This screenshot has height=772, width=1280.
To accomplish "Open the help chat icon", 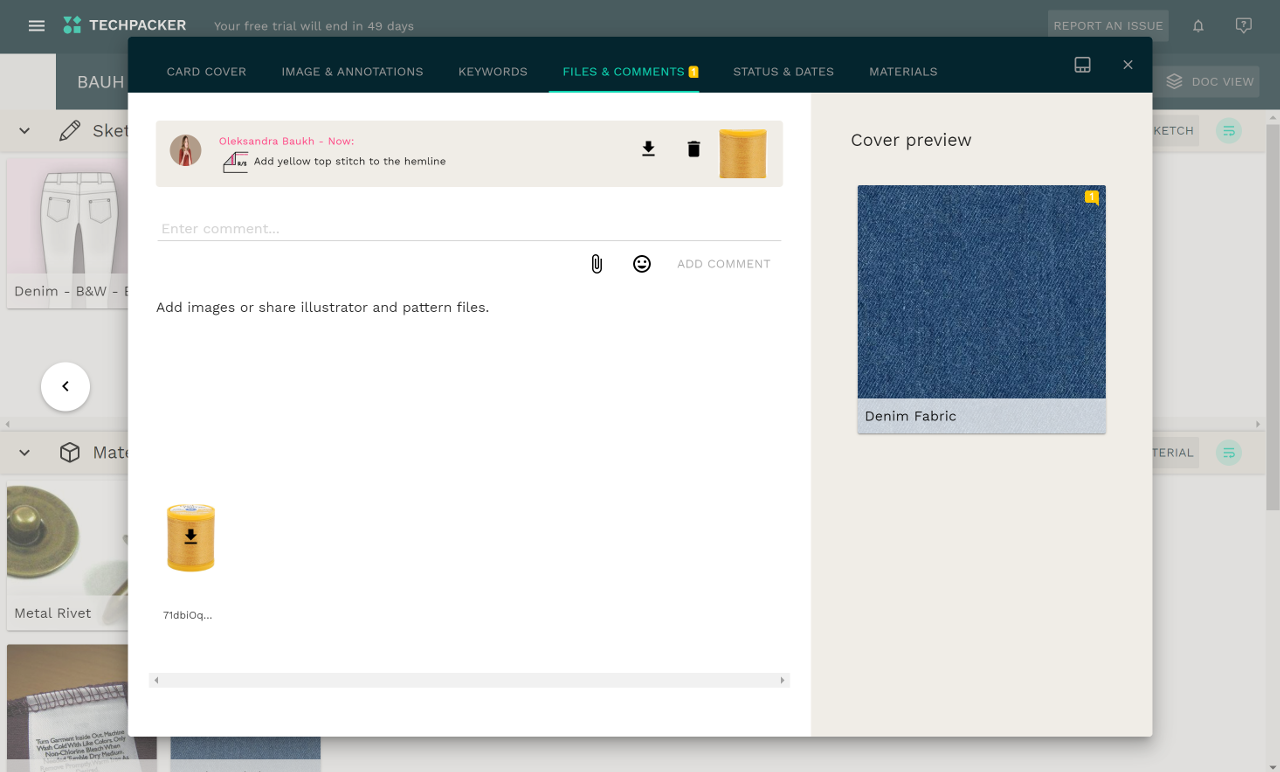I will [x=1243, y=26].
